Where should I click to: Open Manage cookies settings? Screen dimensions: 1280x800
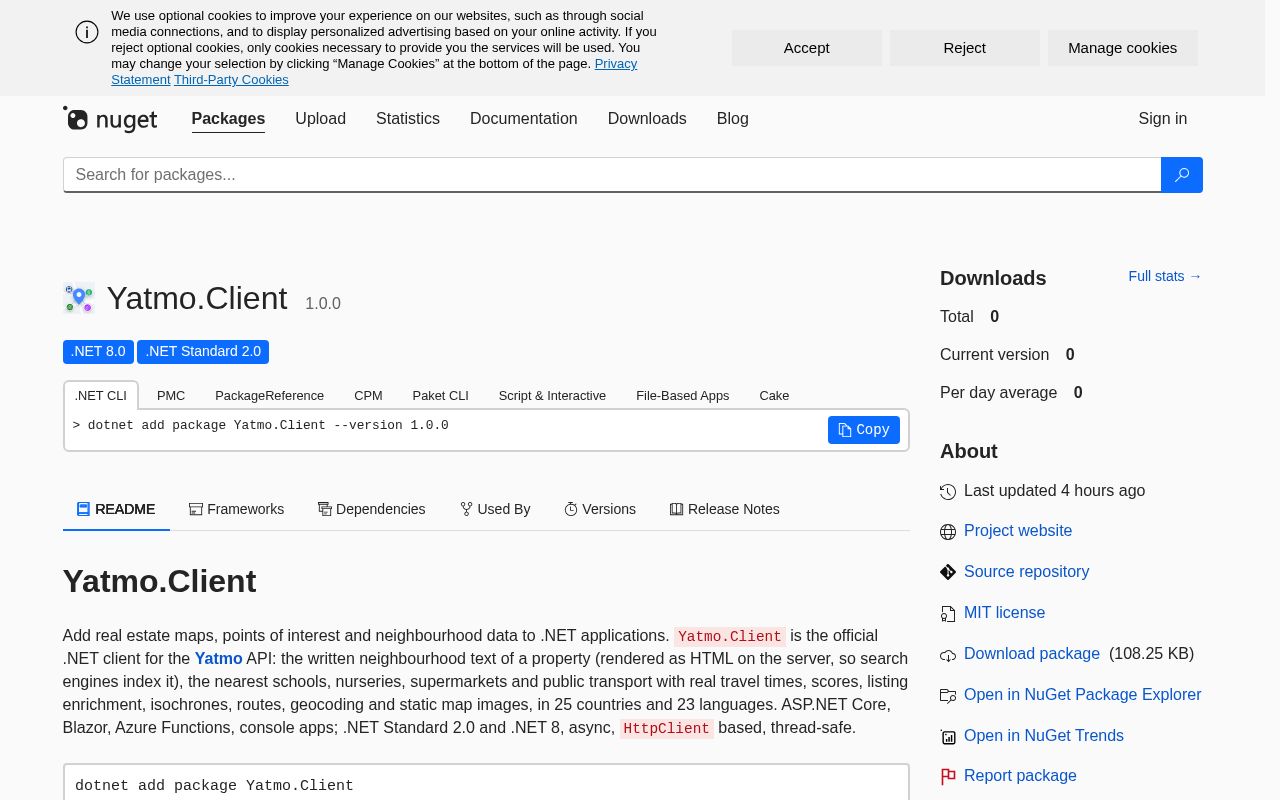[x=1123, y=48]
